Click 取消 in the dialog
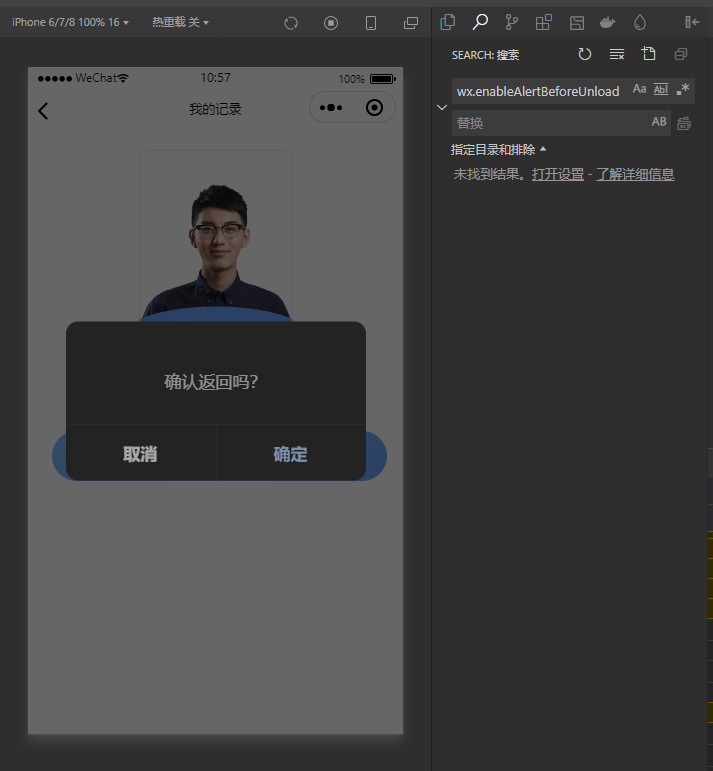The image size is (713, 771). point(141,453)
